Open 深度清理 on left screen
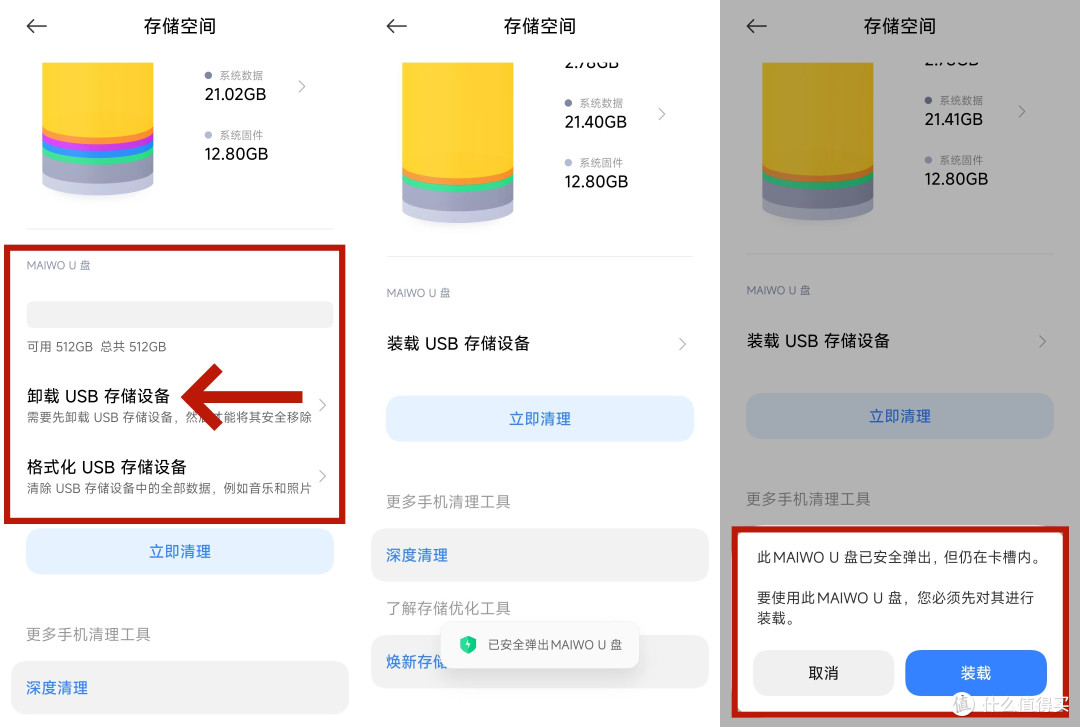The width and height of the screenshot is (1080, 727). point(180,687)
